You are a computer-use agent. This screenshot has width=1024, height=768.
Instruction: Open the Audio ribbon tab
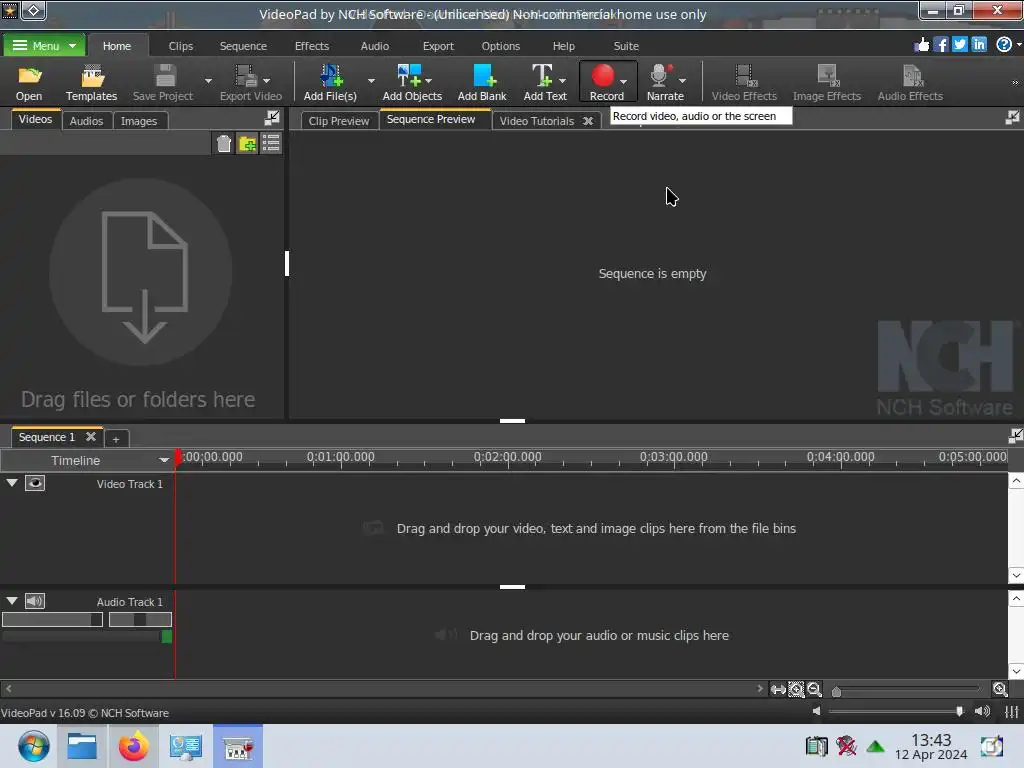pos(375,46)
